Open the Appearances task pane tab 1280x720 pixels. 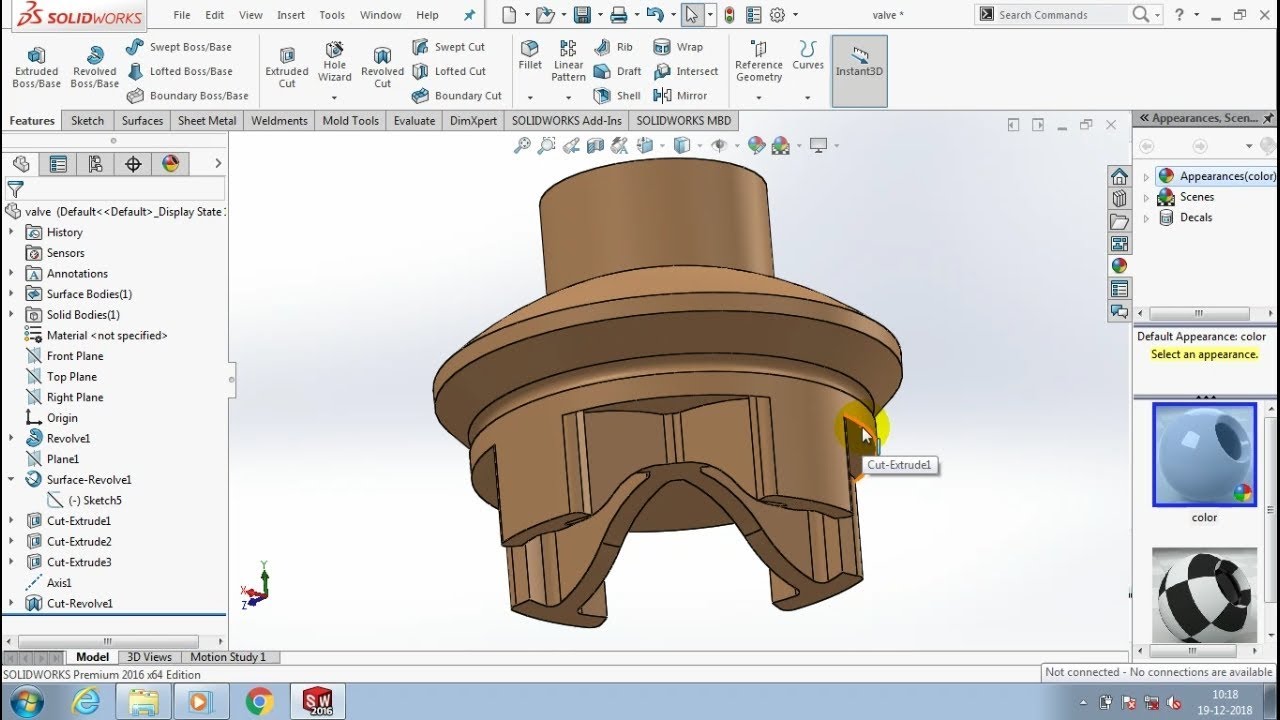[x=1119, y=265]
